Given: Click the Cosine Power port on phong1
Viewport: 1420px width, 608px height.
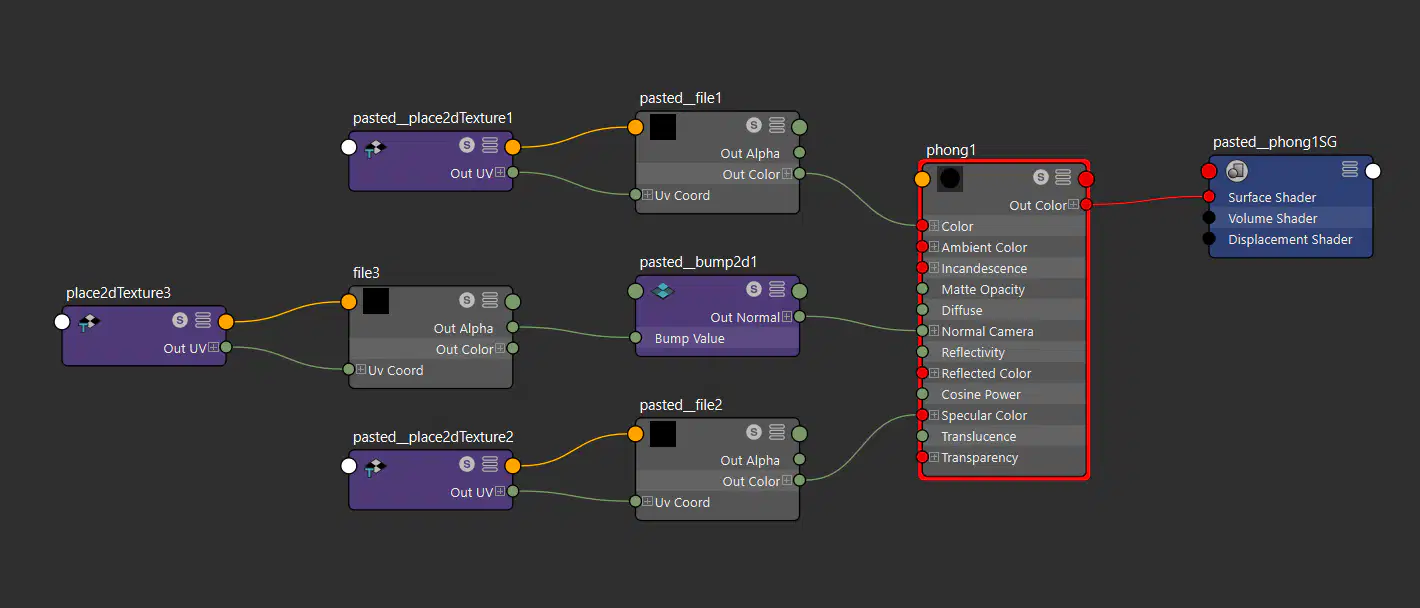Looking at the screenshot, I should [x=922, y=394].
